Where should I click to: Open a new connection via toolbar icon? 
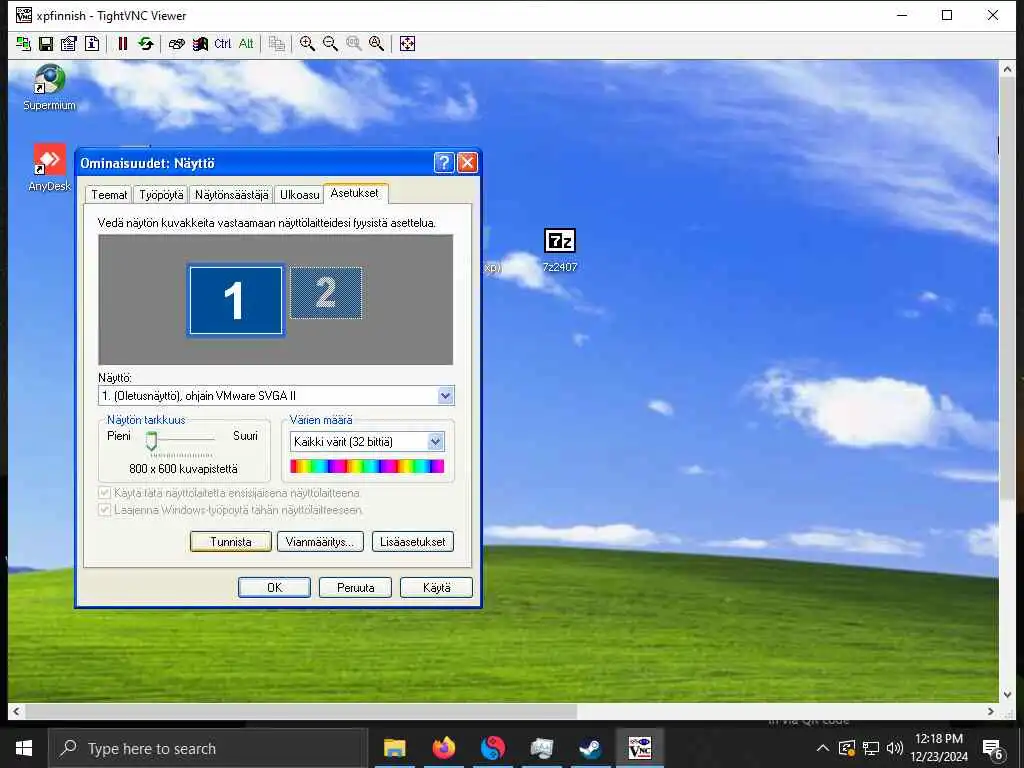click(24, 44)
